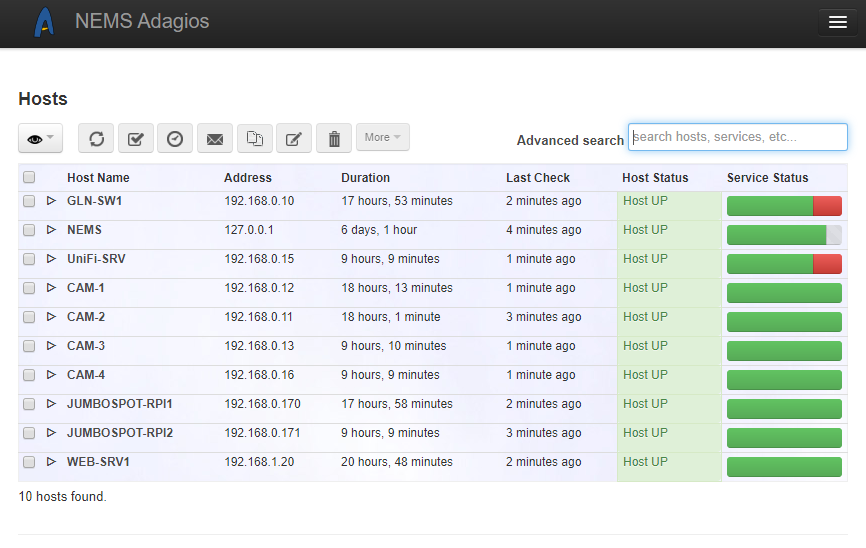Click the Advanced search link

(570, 140)
